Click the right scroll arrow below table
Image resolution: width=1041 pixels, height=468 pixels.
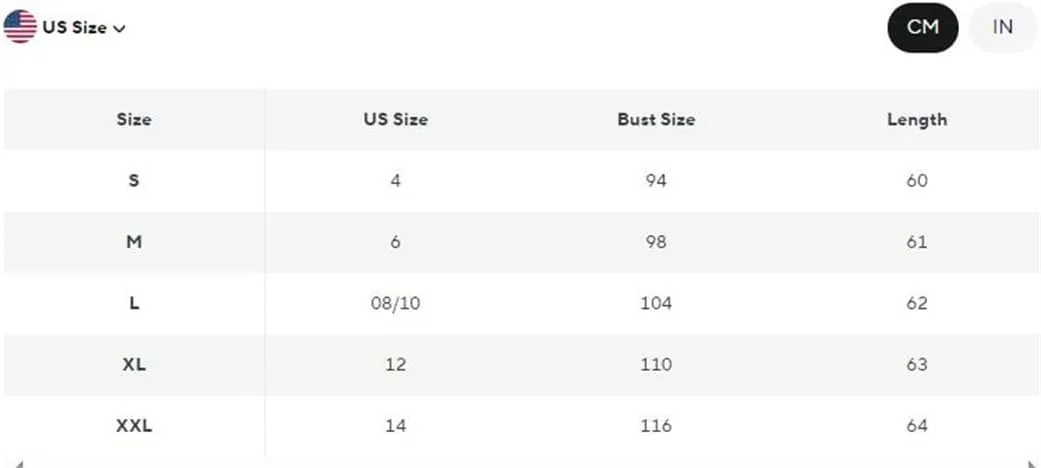click(x=1033, y=464)
